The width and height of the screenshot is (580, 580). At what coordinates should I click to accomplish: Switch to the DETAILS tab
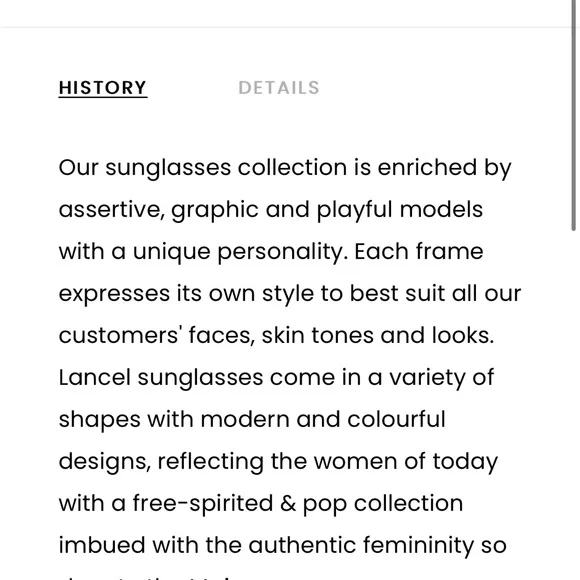tap(279, 88)
